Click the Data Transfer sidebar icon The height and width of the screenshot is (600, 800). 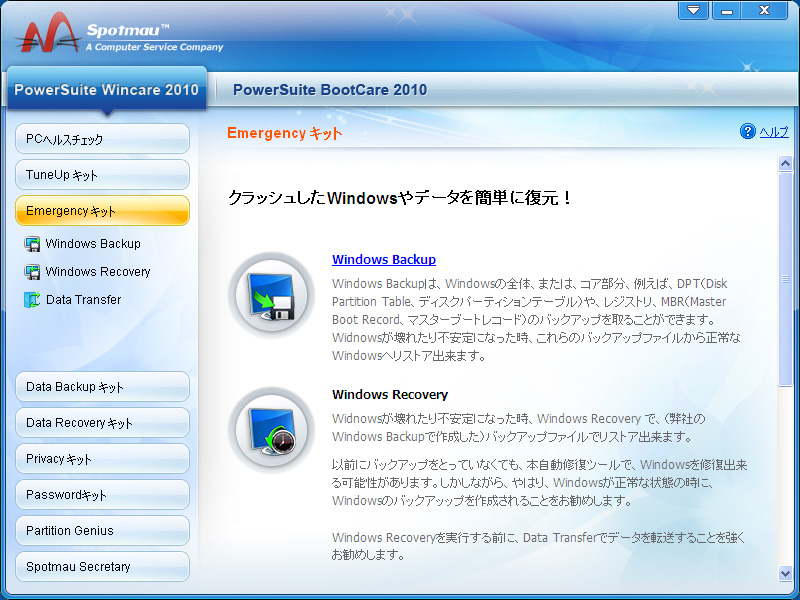32,299
